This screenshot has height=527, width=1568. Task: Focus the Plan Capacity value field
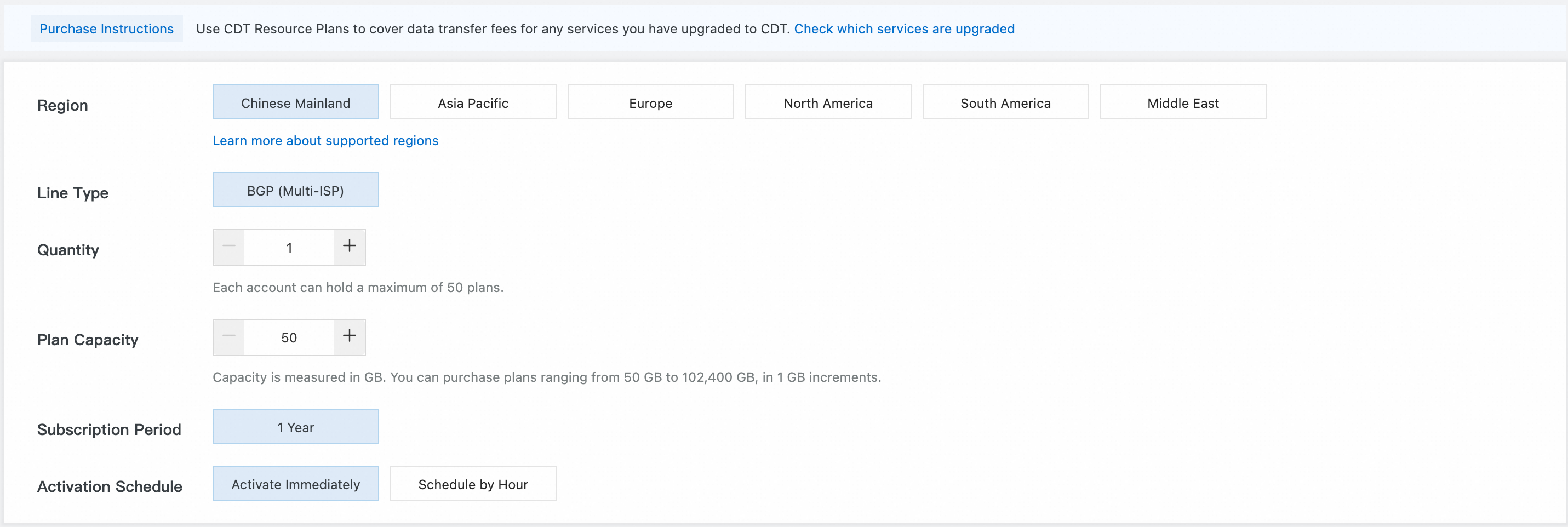[289, 338]
